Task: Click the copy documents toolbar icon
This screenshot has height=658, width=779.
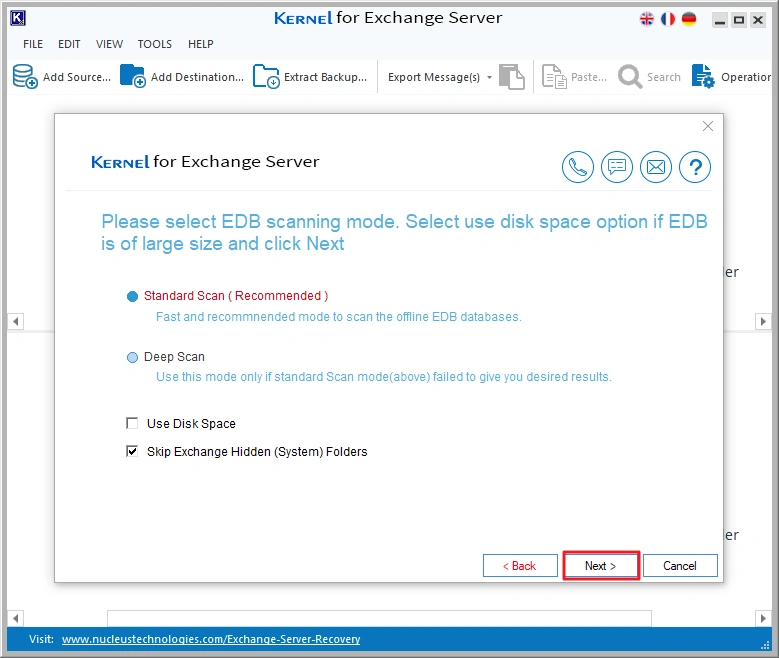Action: pos(512,77)
